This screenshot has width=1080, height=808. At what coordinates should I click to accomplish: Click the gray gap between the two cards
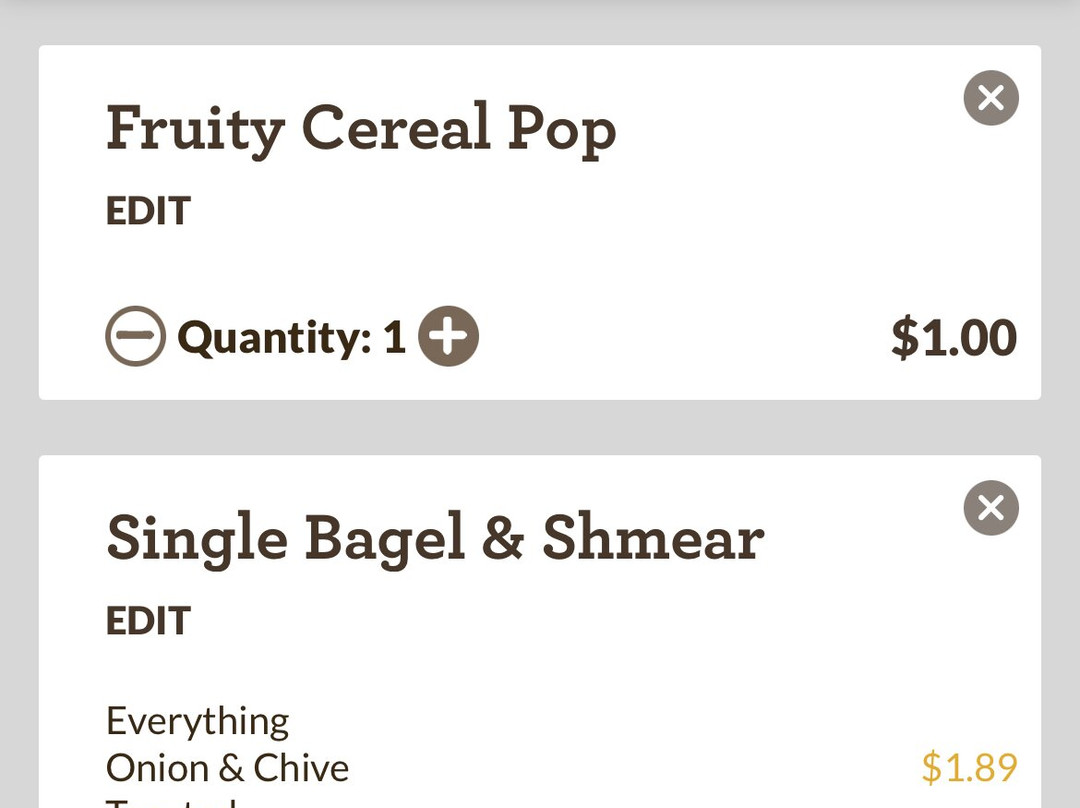click(540, 428)
